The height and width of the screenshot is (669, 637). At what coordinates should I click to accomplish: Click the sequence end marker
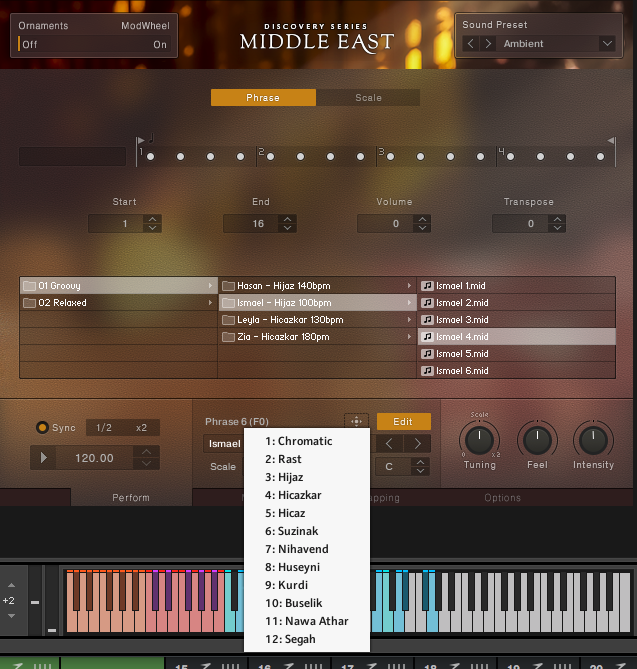point(611,140)
